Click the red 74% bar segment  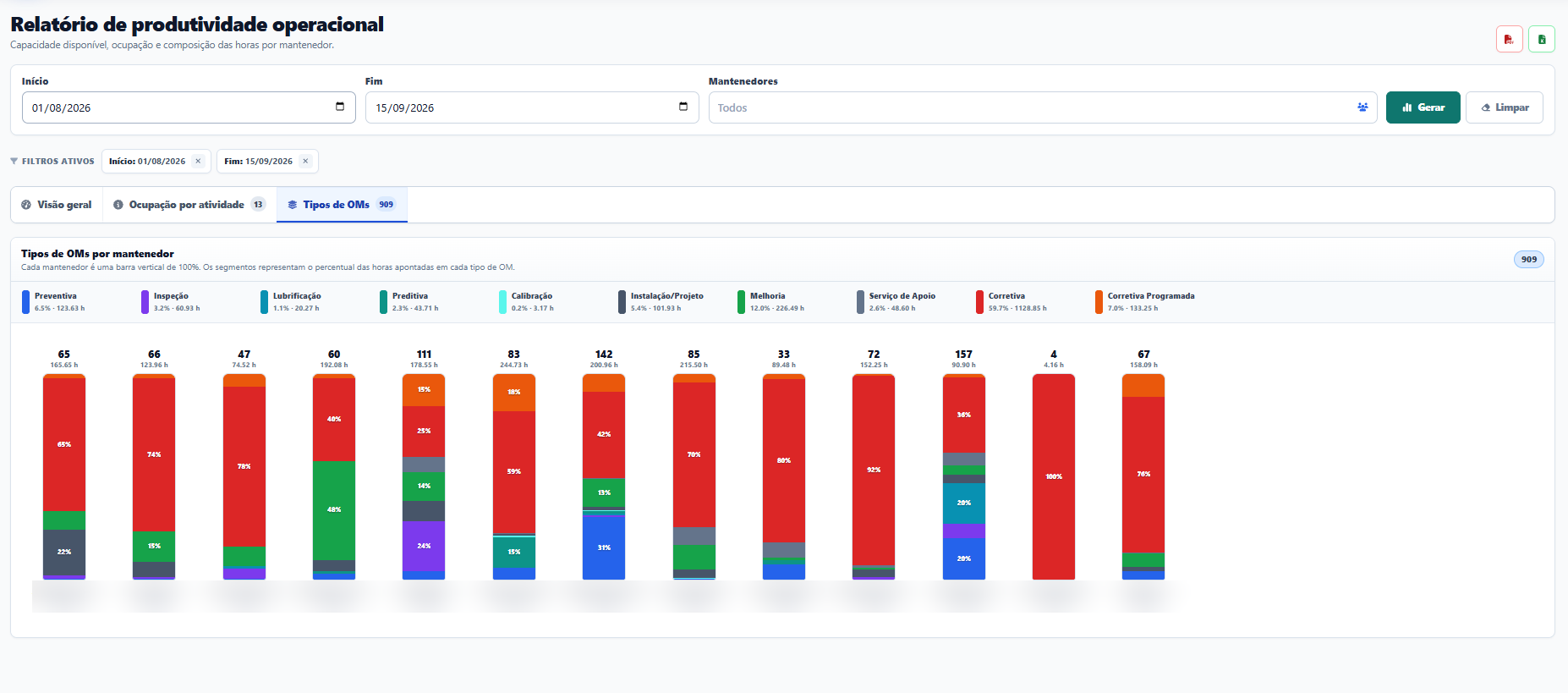point(154,454)
